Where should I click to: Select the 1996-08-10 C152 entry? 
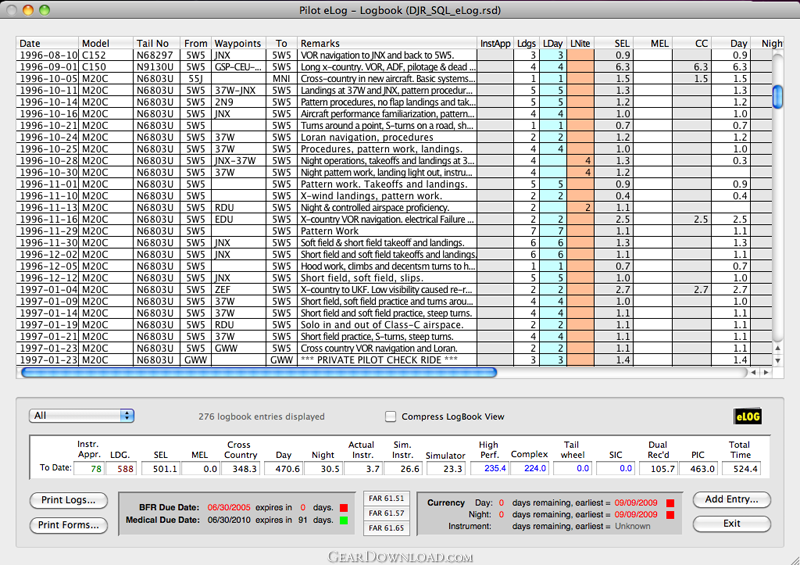tap(393, 55)
